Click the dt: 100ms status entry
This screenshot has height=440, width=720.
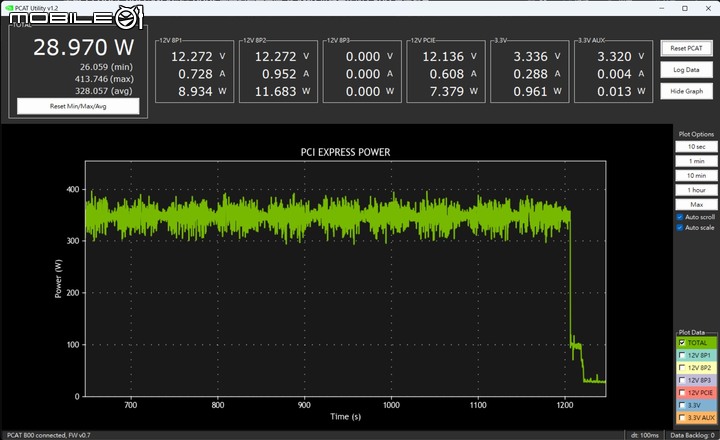click(x=645, y=435)
